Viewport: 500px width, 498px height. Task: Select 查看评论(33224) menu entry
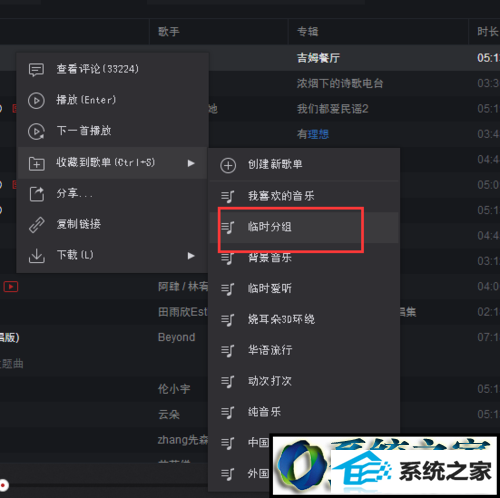(x=113, y=69)
